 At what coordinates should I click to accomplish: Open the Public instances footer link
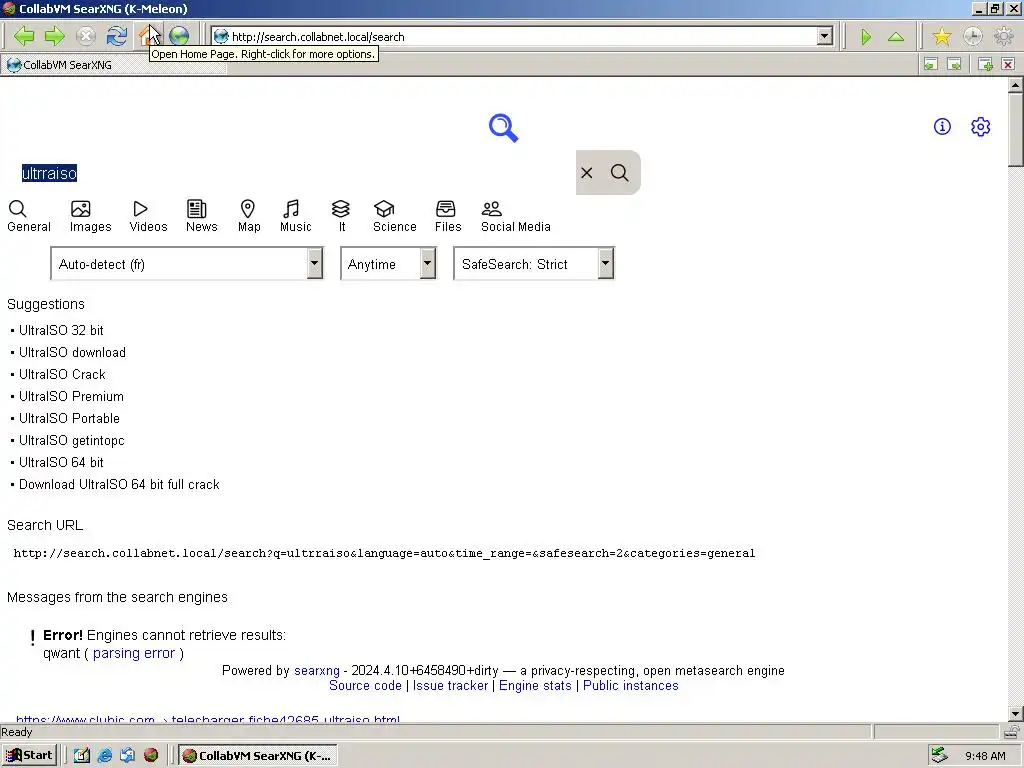[x=630, y=686]
